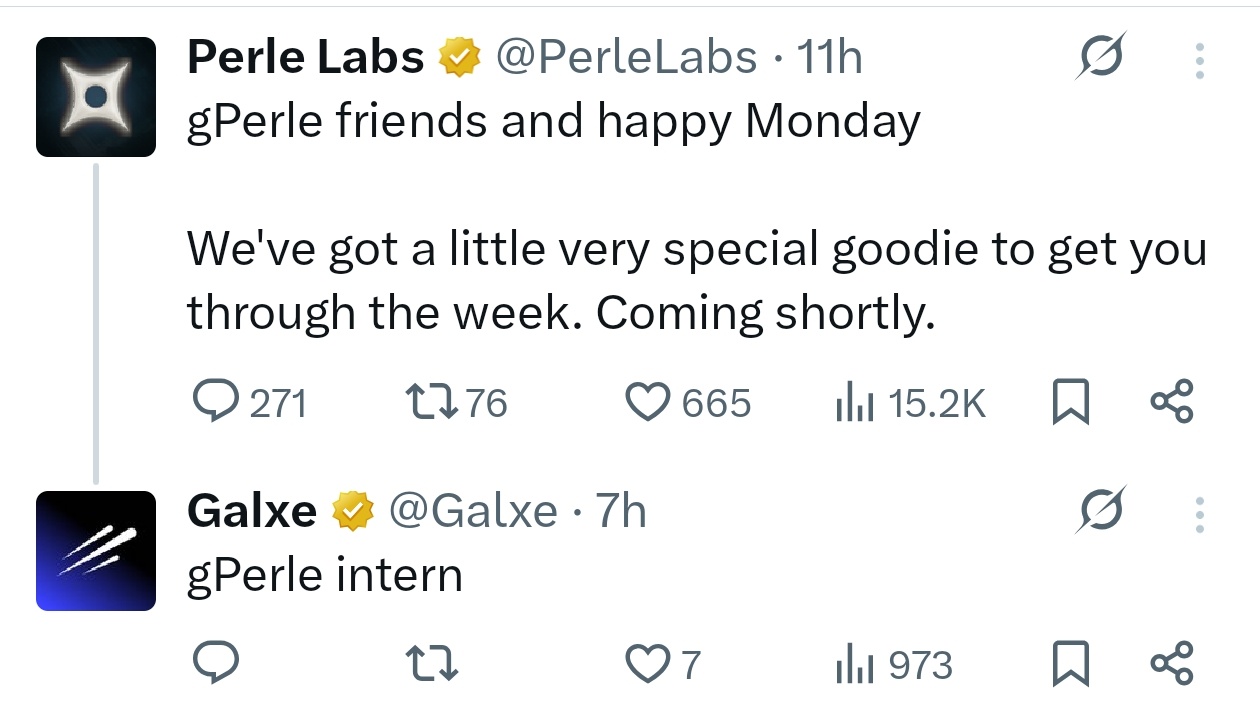Image resolution: width=1260 pixels, height=708 pixels.
Task: Open the Perle Labs profile avatar
Action: click(96, 97)
